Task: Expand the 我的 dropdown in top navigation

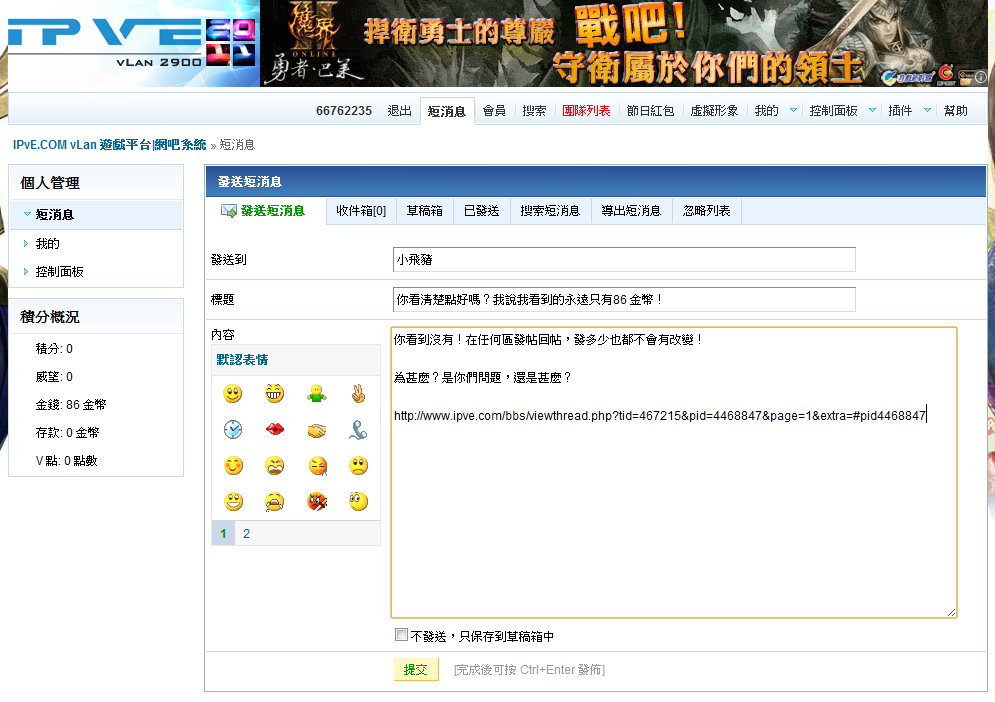Action: (793, 111)
